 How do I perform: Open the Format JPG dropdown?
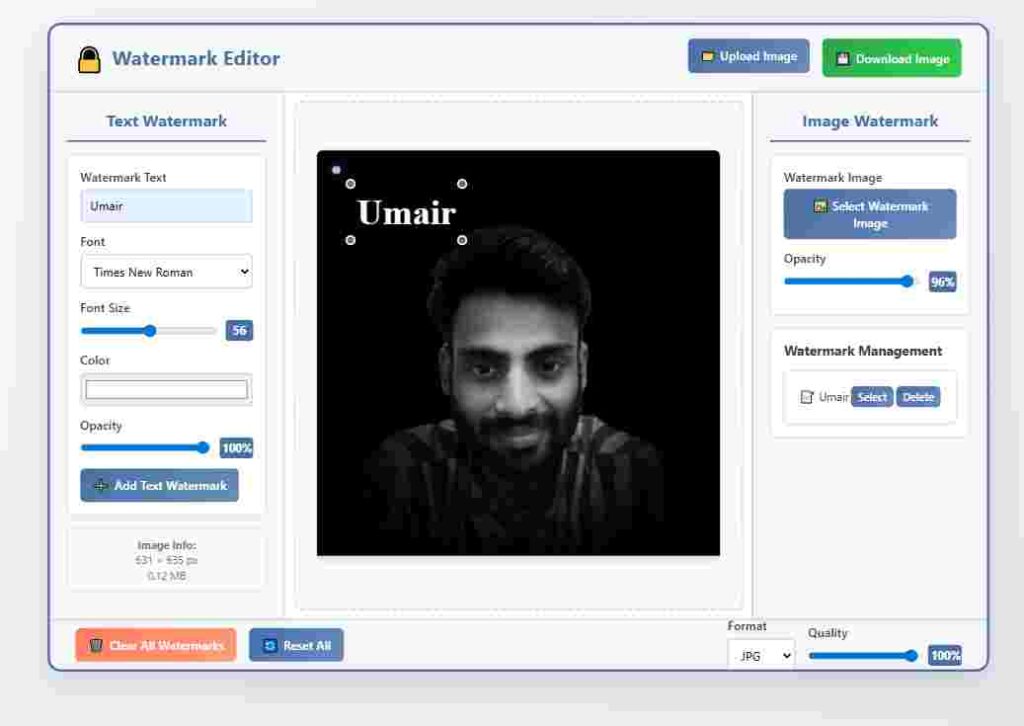coord(760,656)
